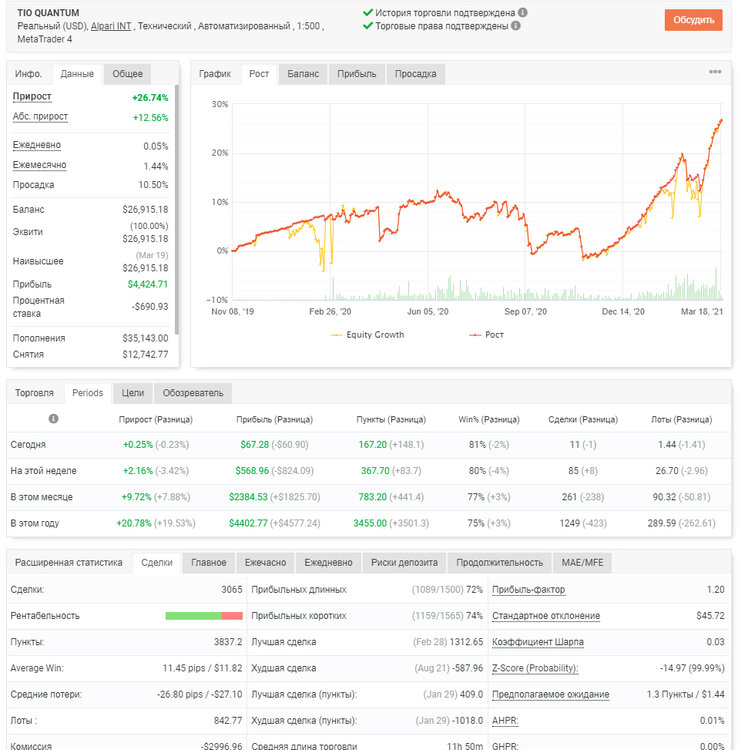
Task: Select the Сделки statistics tab
Action: pos(156,562)
